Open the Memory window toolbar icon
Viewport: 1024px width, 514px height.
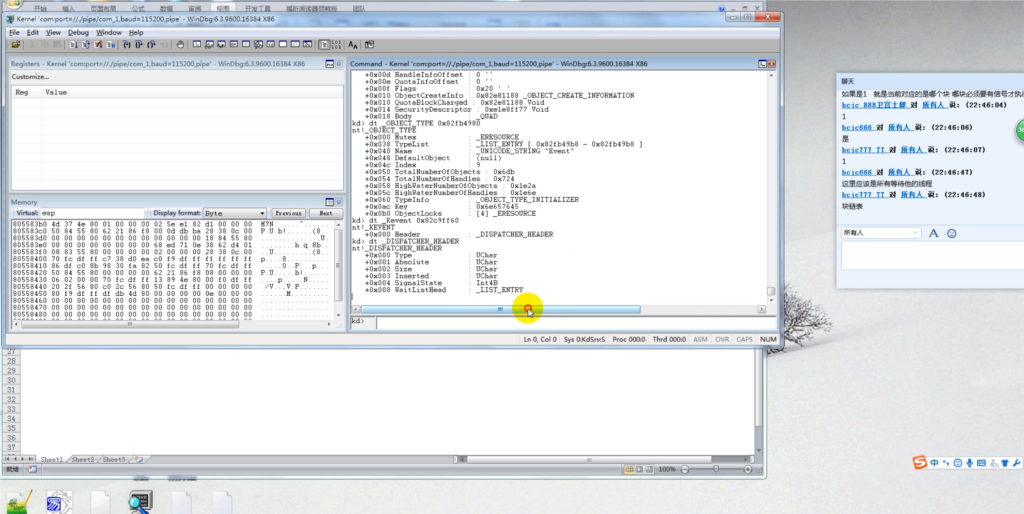(246, 44)
